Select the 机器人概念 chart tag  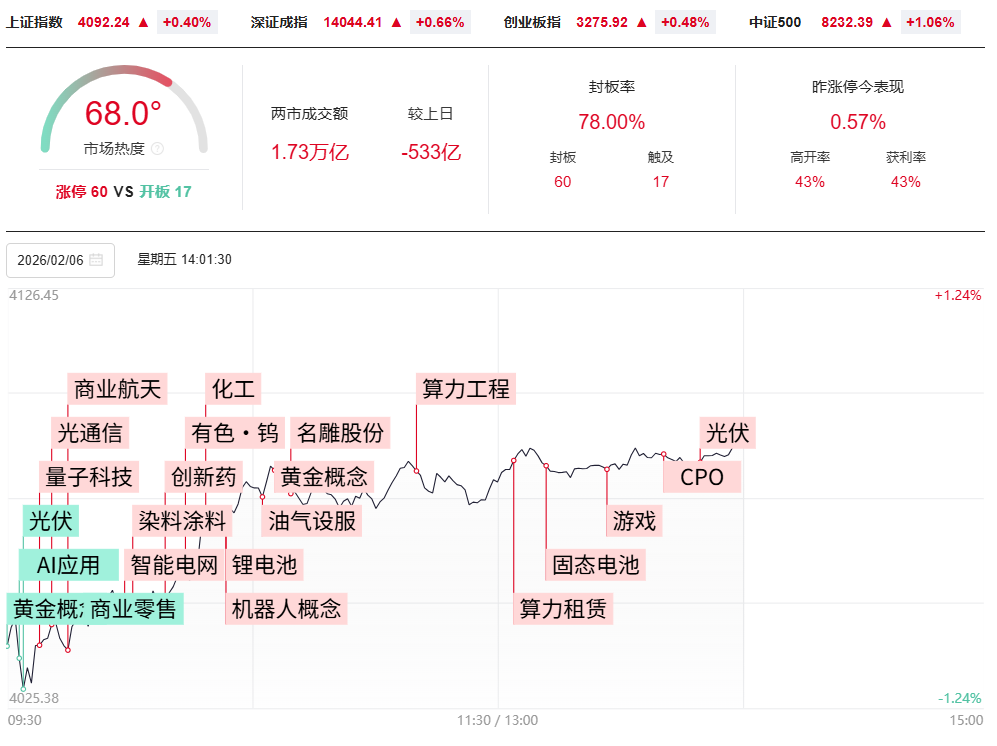tap(286, 608)
